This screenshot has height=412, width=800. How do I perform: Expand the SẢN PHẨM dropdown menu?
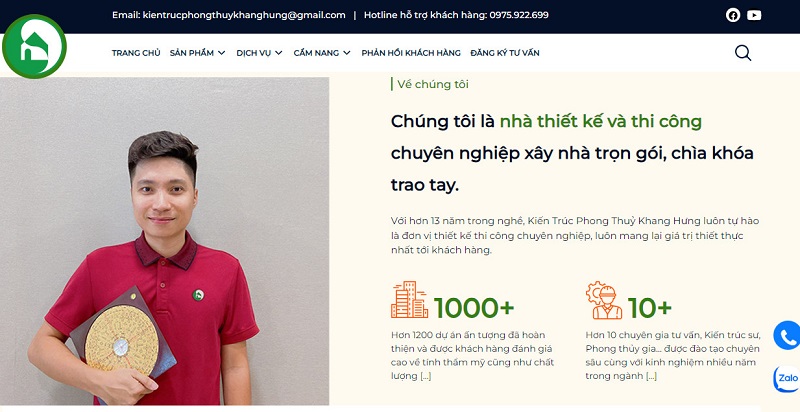197,53
